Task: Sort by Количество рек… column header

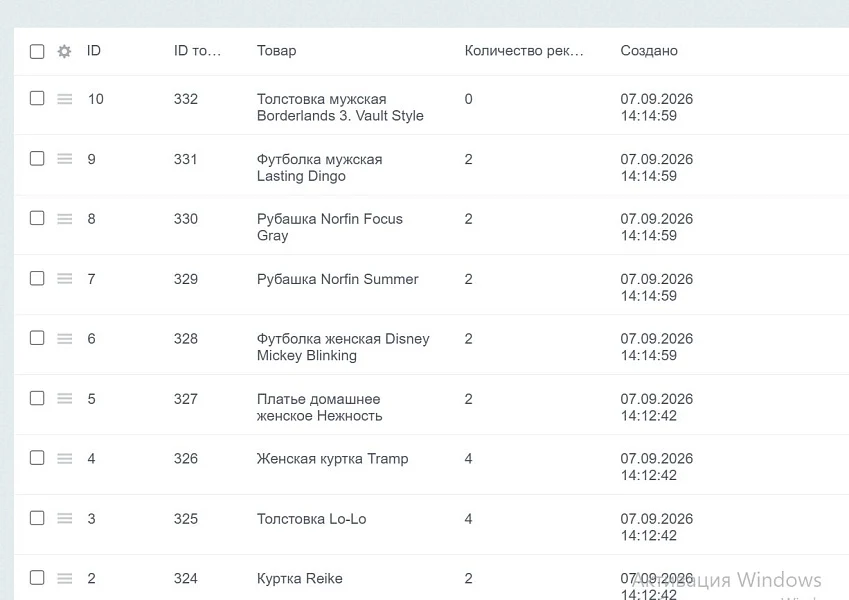Action: click(x=524, y=50)
